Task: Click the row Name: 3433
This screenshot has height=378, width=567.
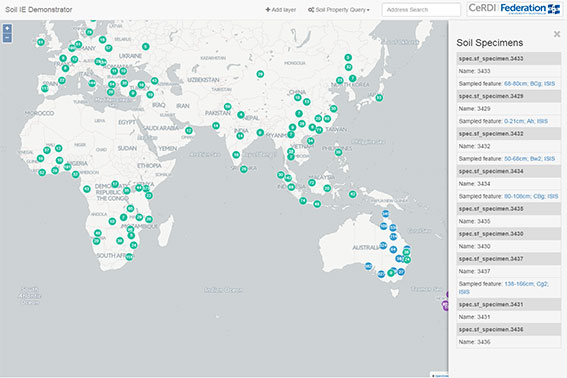Action: coord(509,71)
